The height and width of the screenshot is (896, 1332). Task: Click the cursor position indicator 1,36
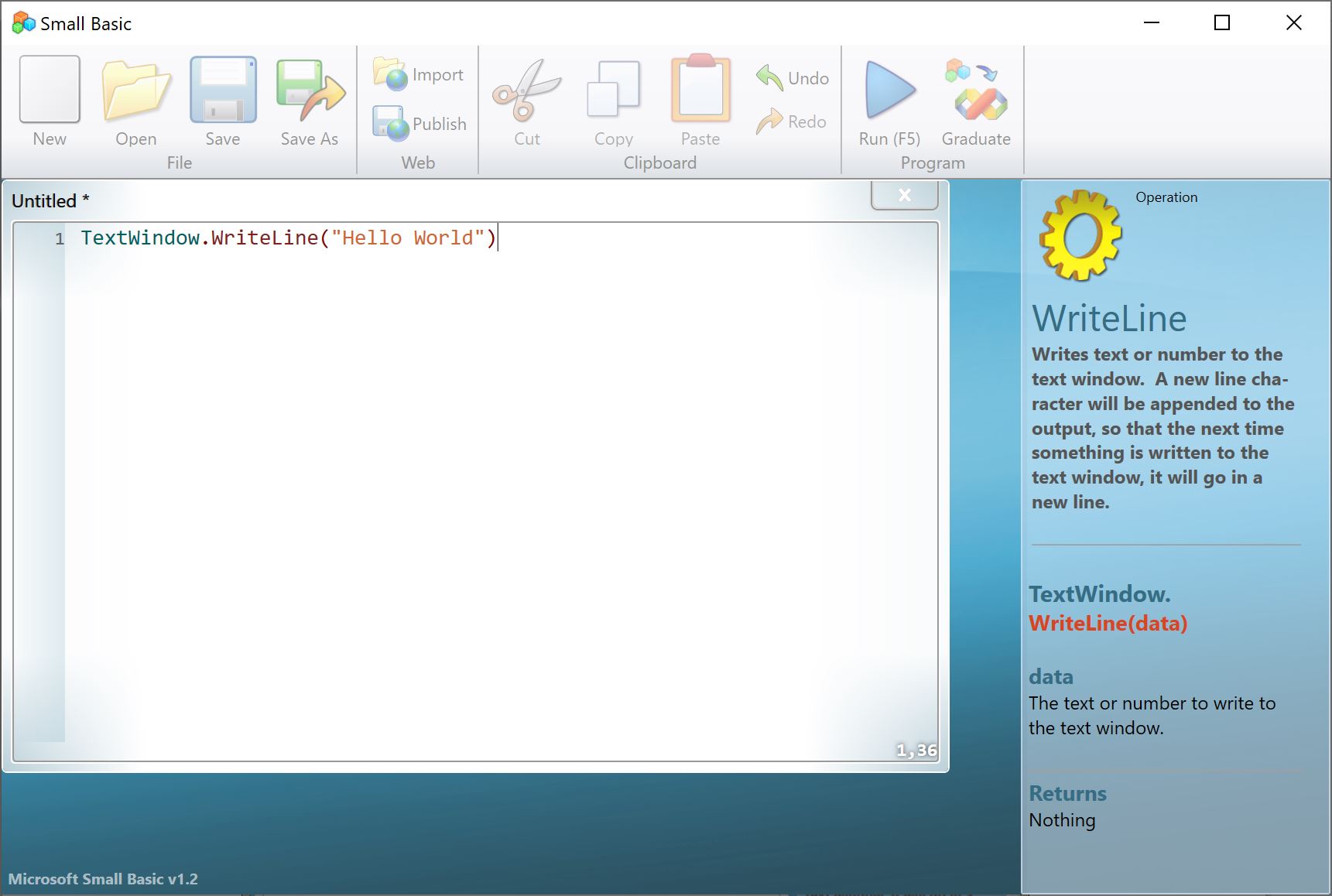coord(916,751)
